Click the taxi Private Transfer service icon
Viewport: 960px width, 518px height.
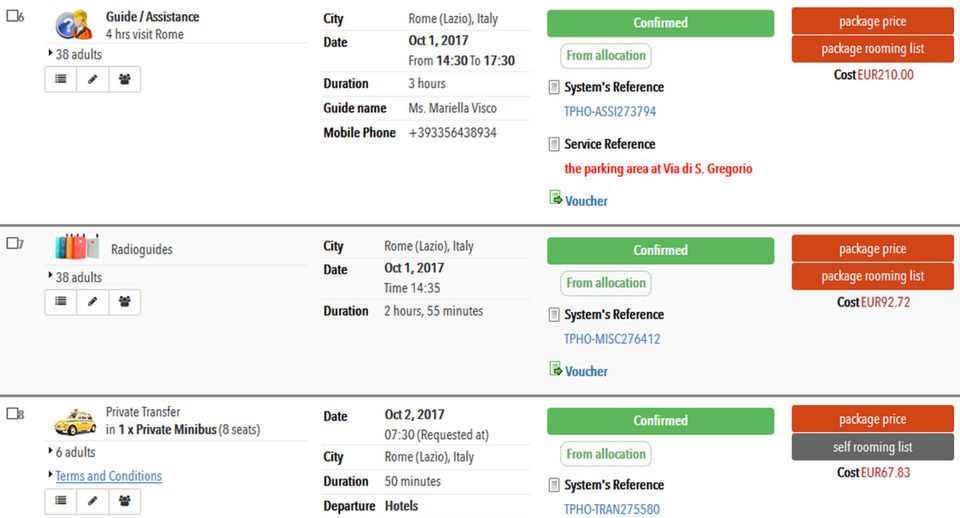point(75,421)
